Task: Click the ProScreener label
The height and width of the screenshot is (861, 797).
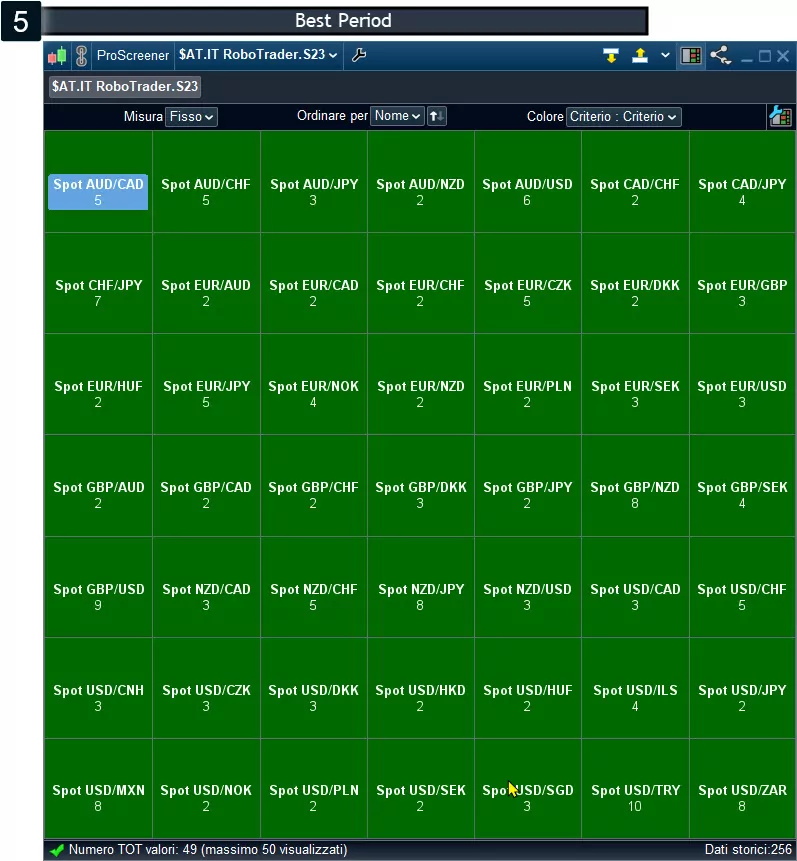Action: pyautogui.click(x=133, y=55)
